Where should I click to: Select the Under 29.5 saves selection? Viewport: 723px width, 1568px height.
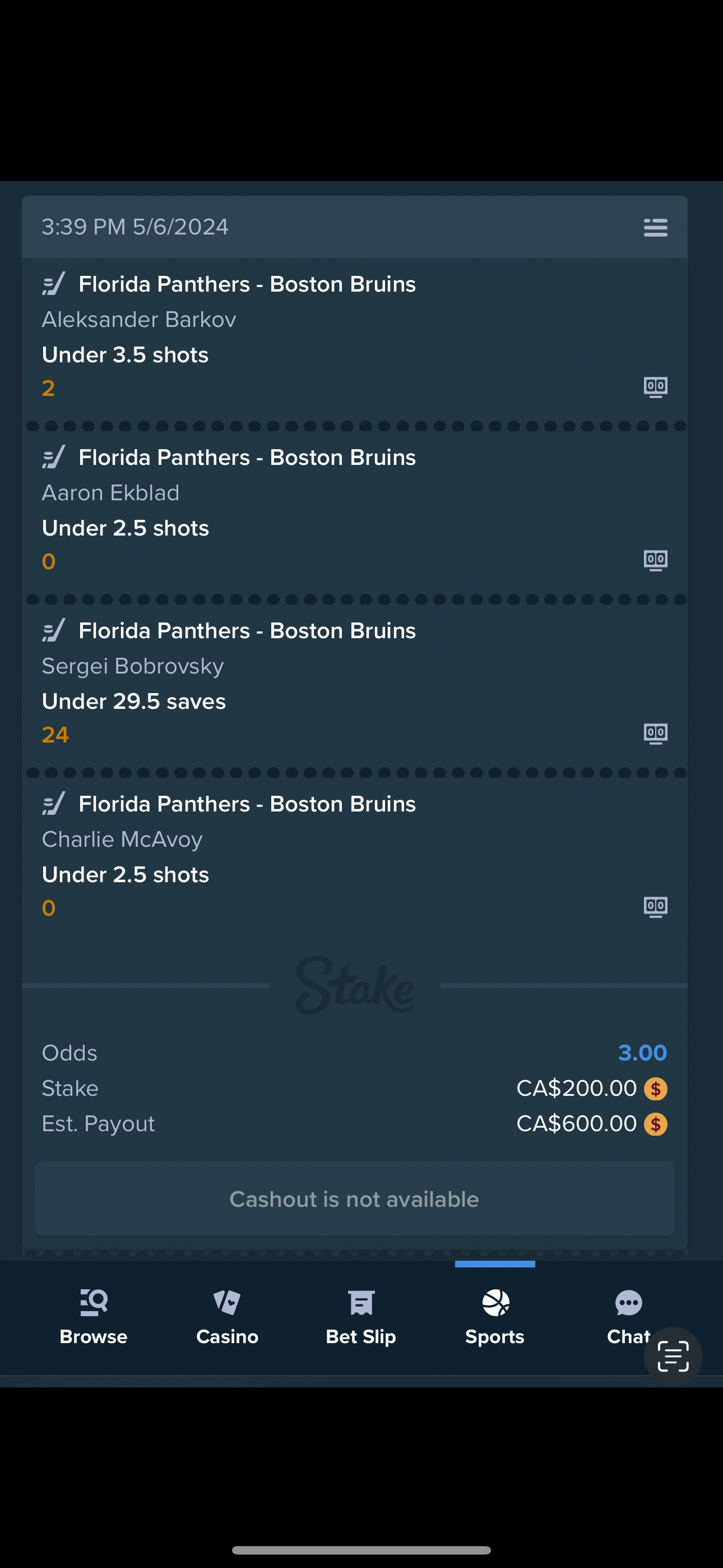point(134,702)
